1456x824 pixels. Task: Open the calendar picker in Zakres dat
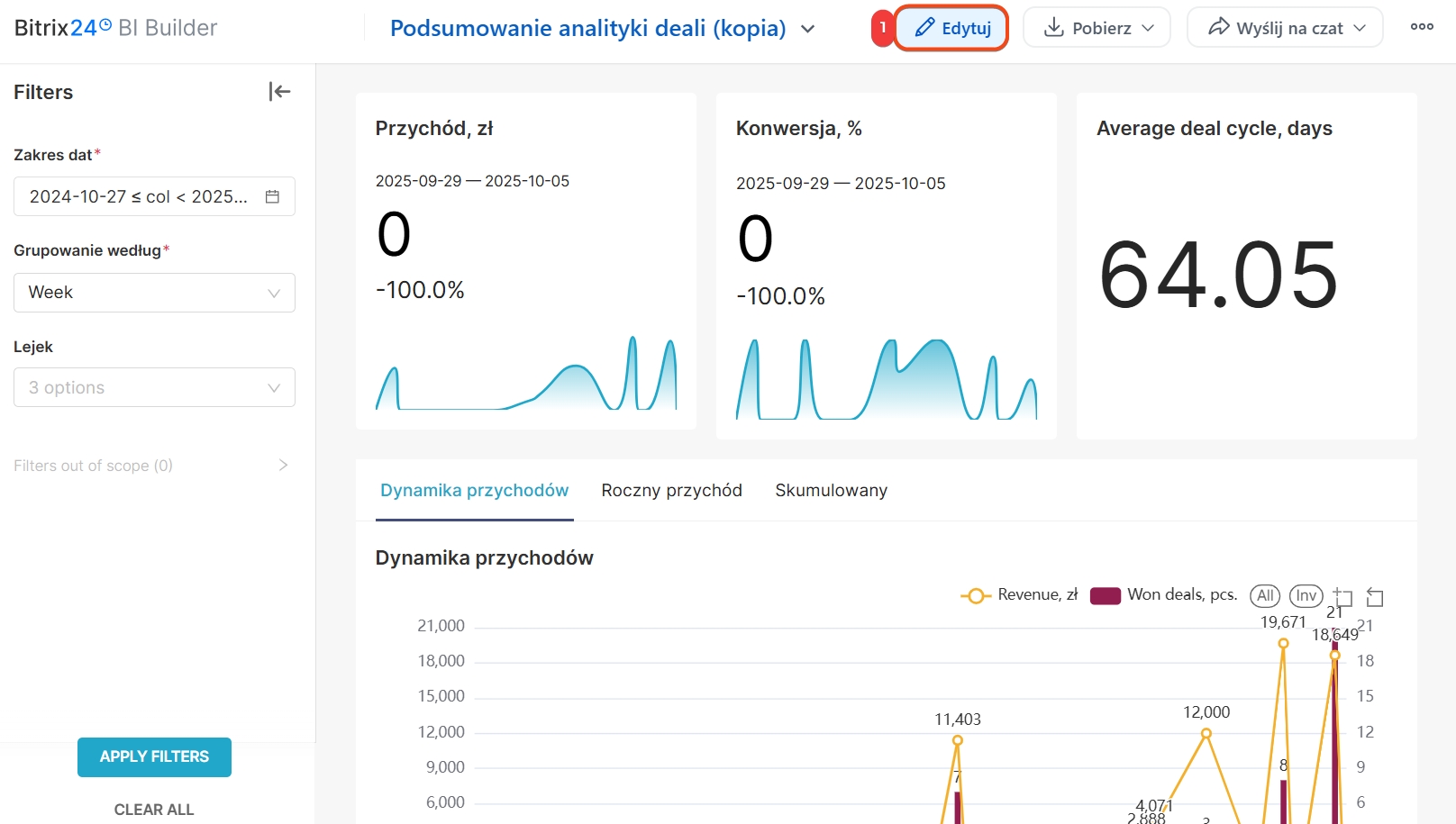point(272,196)
